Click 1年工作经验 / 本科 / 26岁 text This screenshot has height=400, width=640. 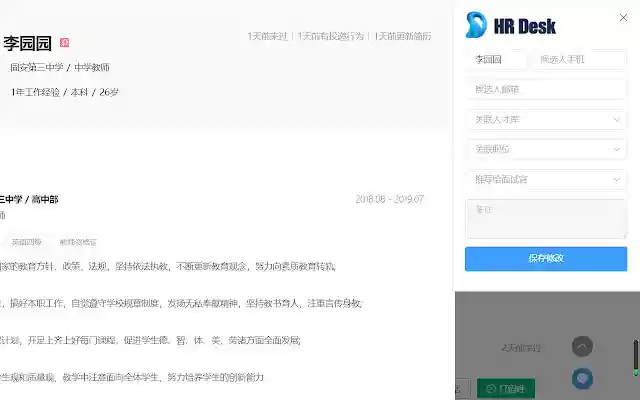[64, 92]
